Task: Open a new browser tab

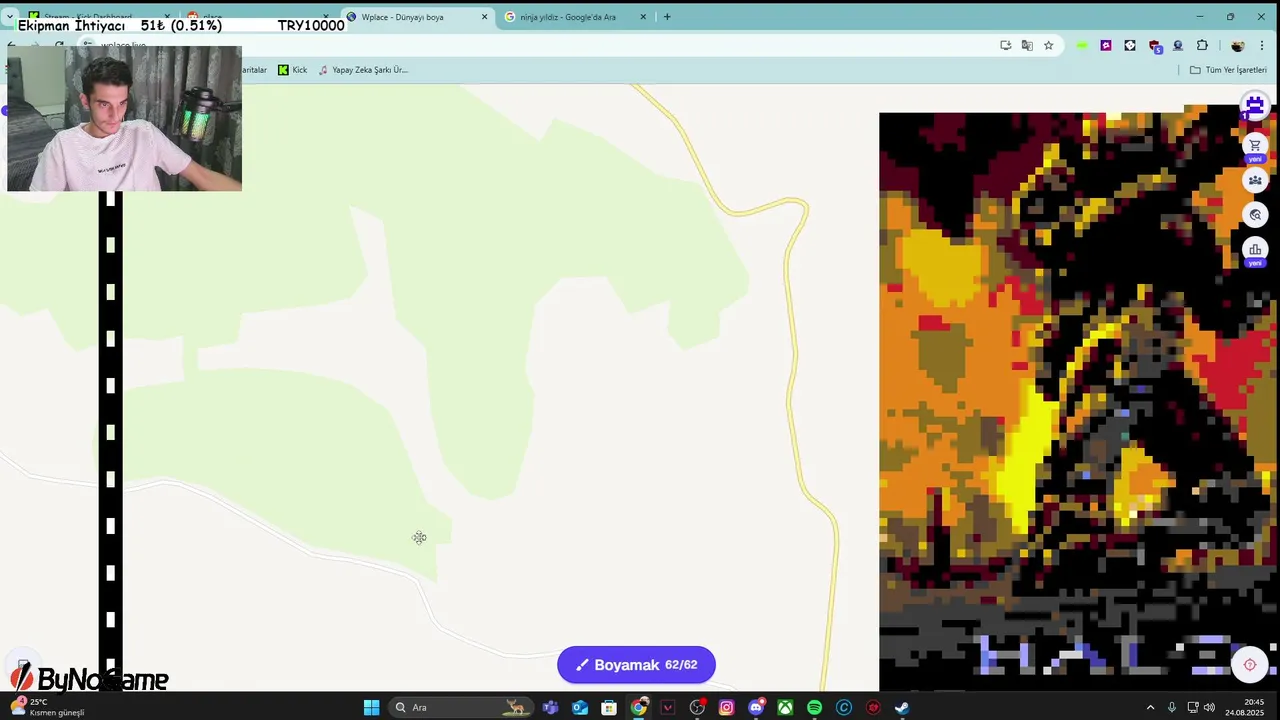Action: 667,17
